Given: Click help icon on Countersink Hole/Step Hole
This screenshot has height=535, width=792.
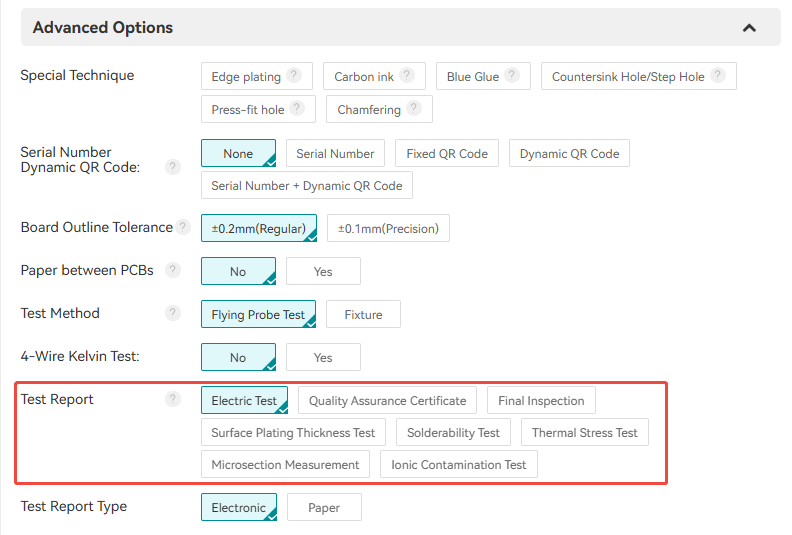Looking at the screenshot, I should pyautogui.click(x=718, y=76).
